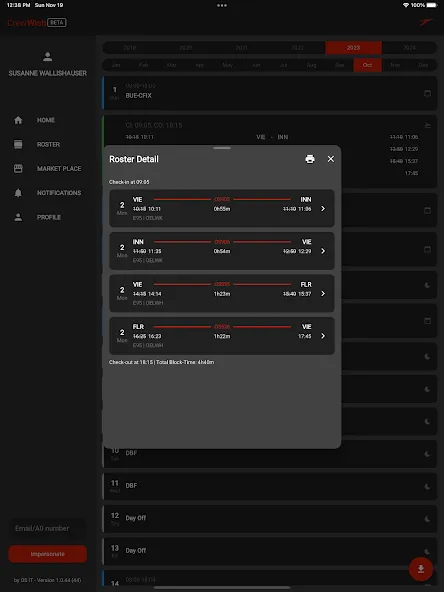Open the Roster section icon
The height and width of the screenshot is (592, 444).
[x=18, y=144]
